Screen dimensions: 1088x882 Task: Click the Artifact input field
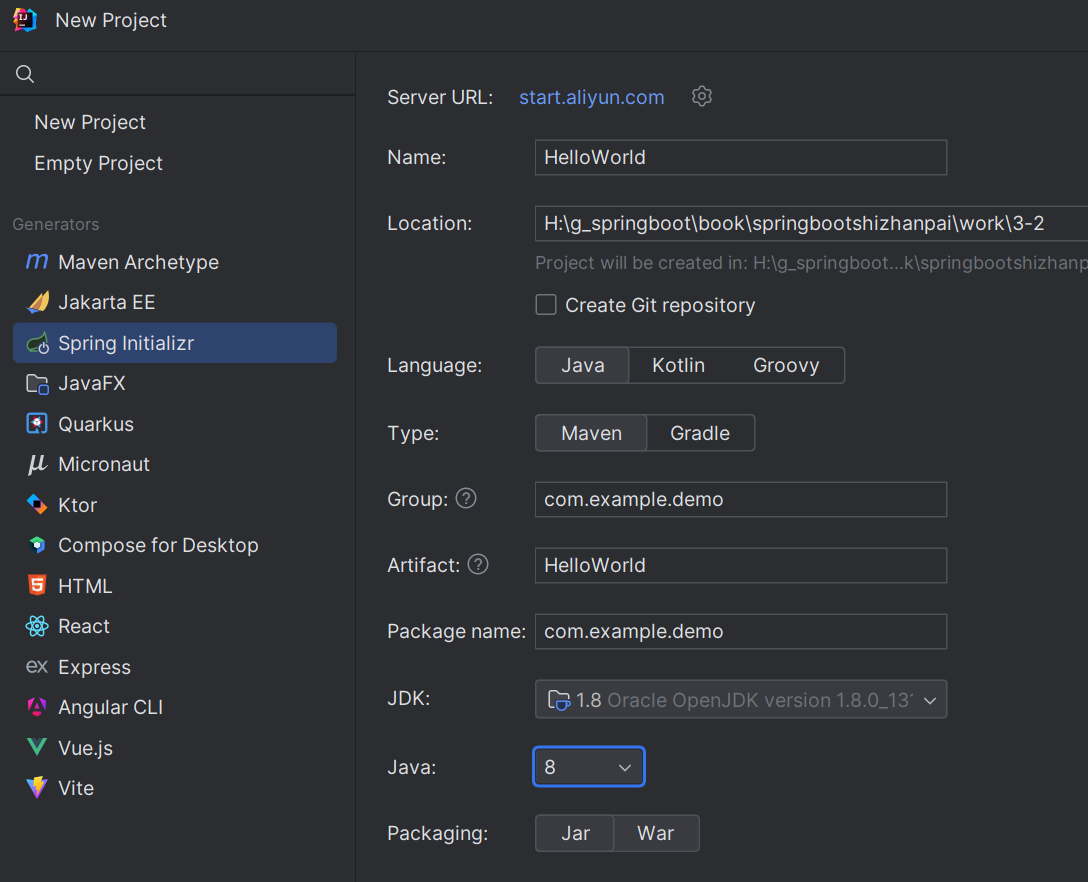click(740, 565)
